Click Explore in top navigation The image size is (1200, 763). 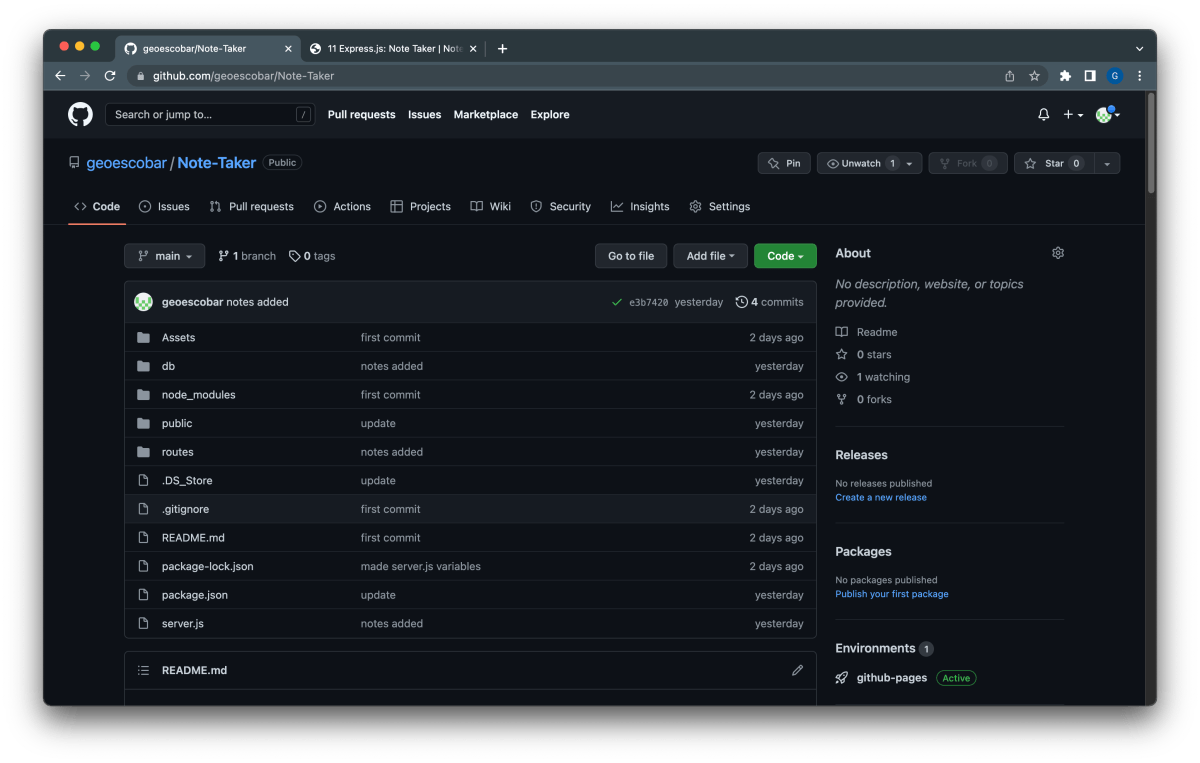550,115
